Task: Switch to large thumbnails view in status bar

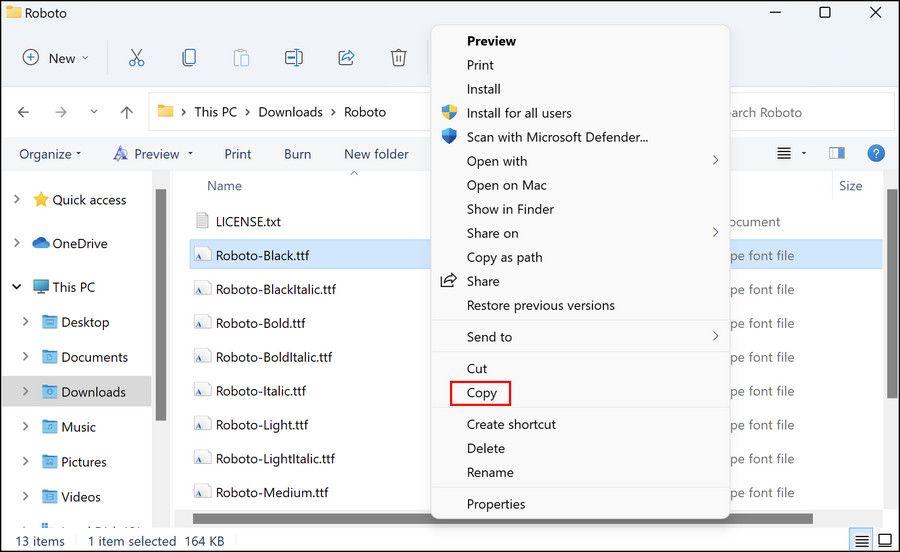Action: pyautogui.click(x=885, y=541)
